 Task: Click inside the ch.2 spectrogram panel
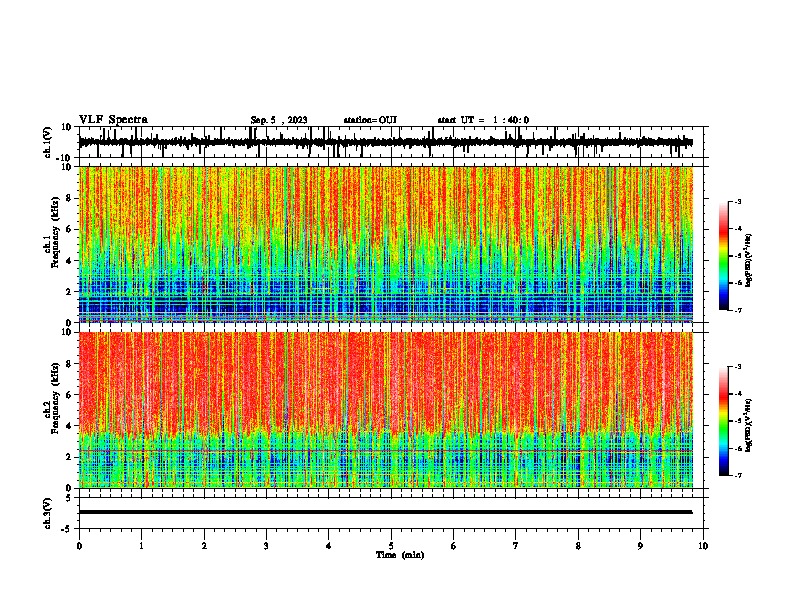(385, 410)
